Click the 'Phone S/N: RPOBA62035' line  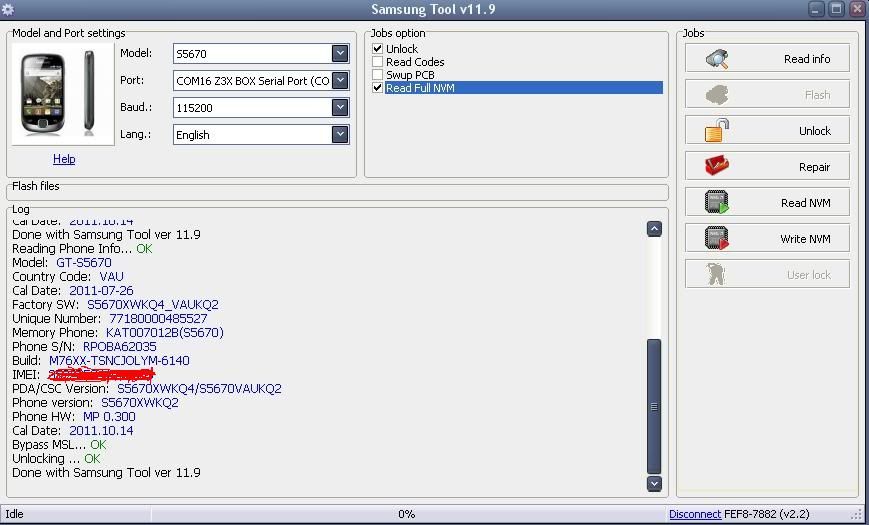[x=84, y=346]
